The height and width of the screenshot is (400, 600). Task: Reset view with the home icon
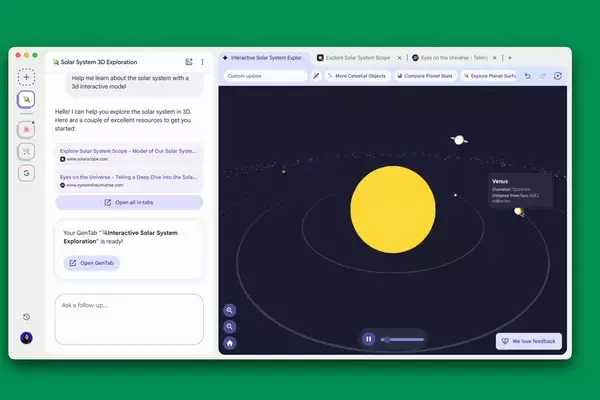tap(230, 343)
